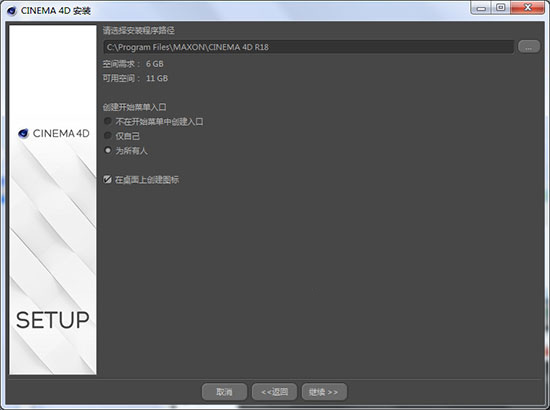Go back with the <<返回 button
This screenshot has width=550, height=410.
tap(275, 392)
